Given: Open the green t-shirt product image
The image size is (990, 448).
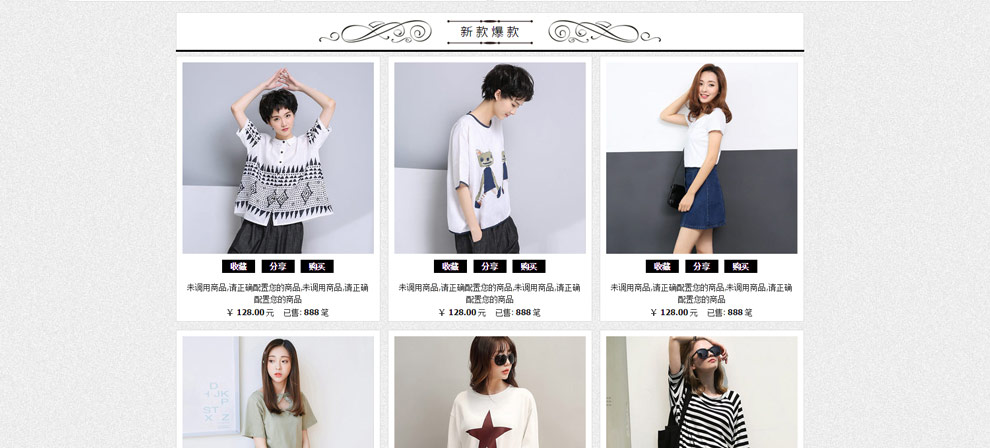Looking at the screenshot, I should (x=278, y=392).
